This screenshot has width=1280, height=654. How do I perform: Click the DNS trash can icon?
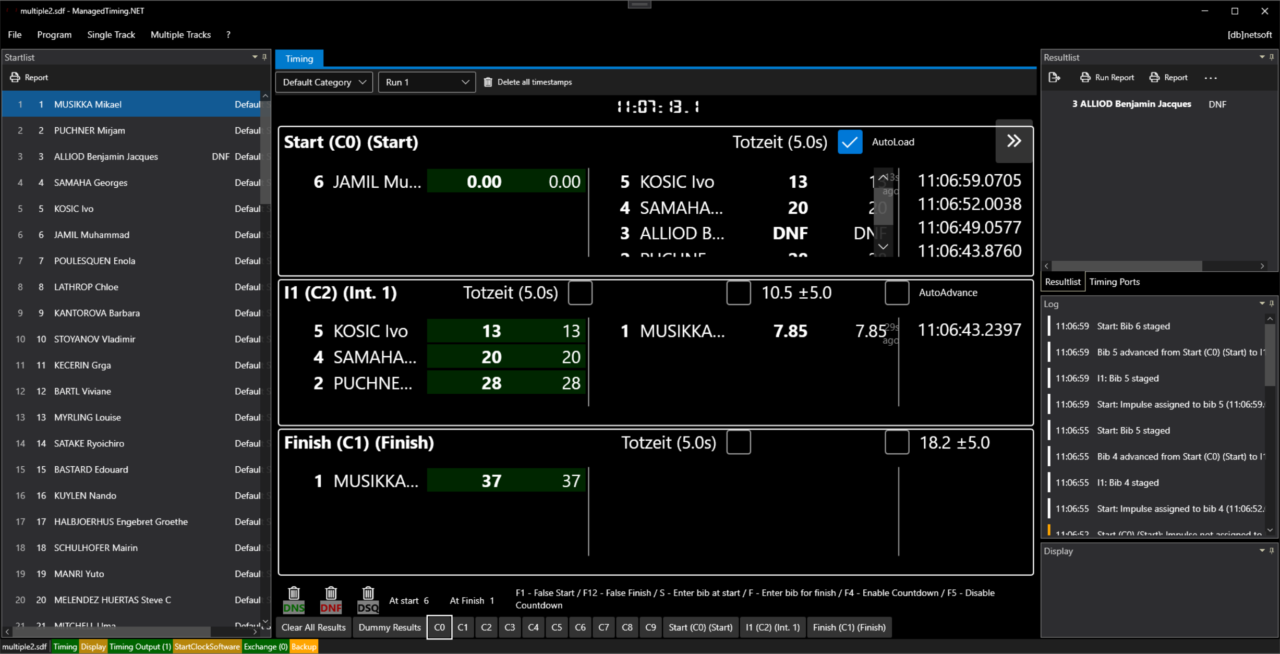294,594
